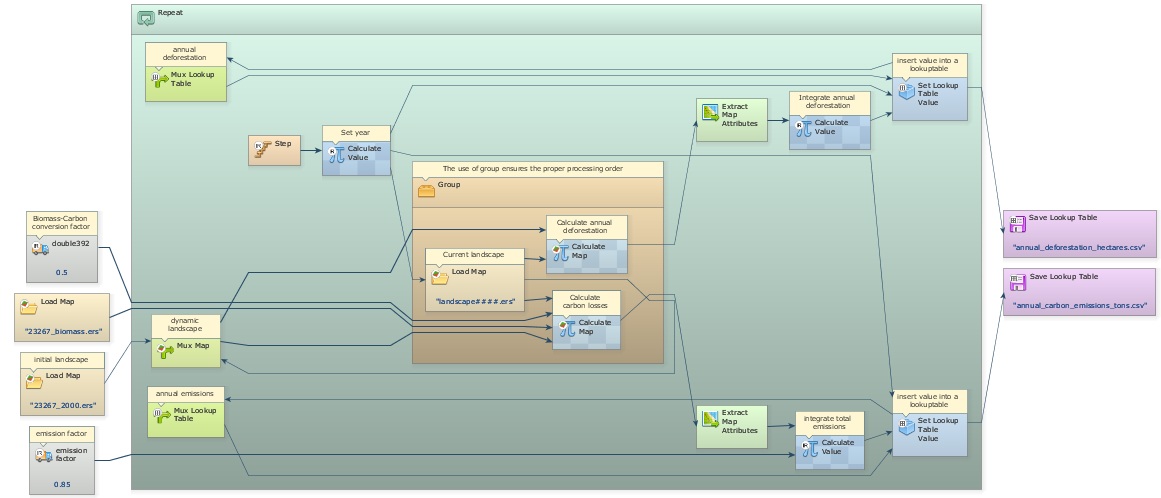
Task: Click the "landscape####.ers" file path text
Action: coord(474,301)
